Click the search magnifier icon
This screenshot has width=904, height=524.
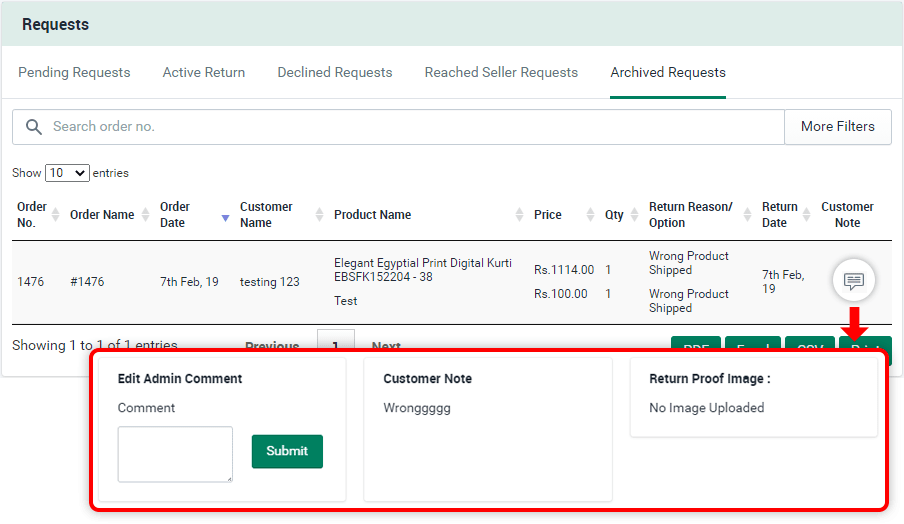pos(34,127)
